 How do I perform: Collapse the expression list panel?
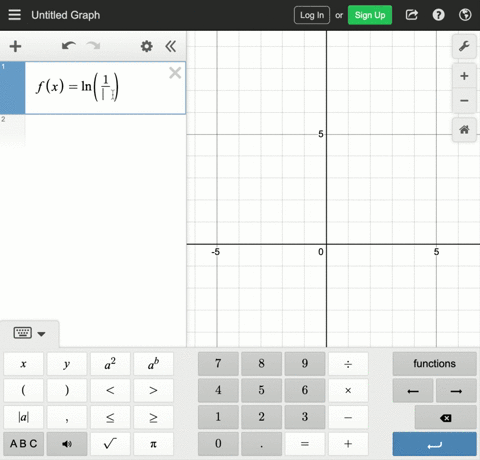[x=171, y=46]
